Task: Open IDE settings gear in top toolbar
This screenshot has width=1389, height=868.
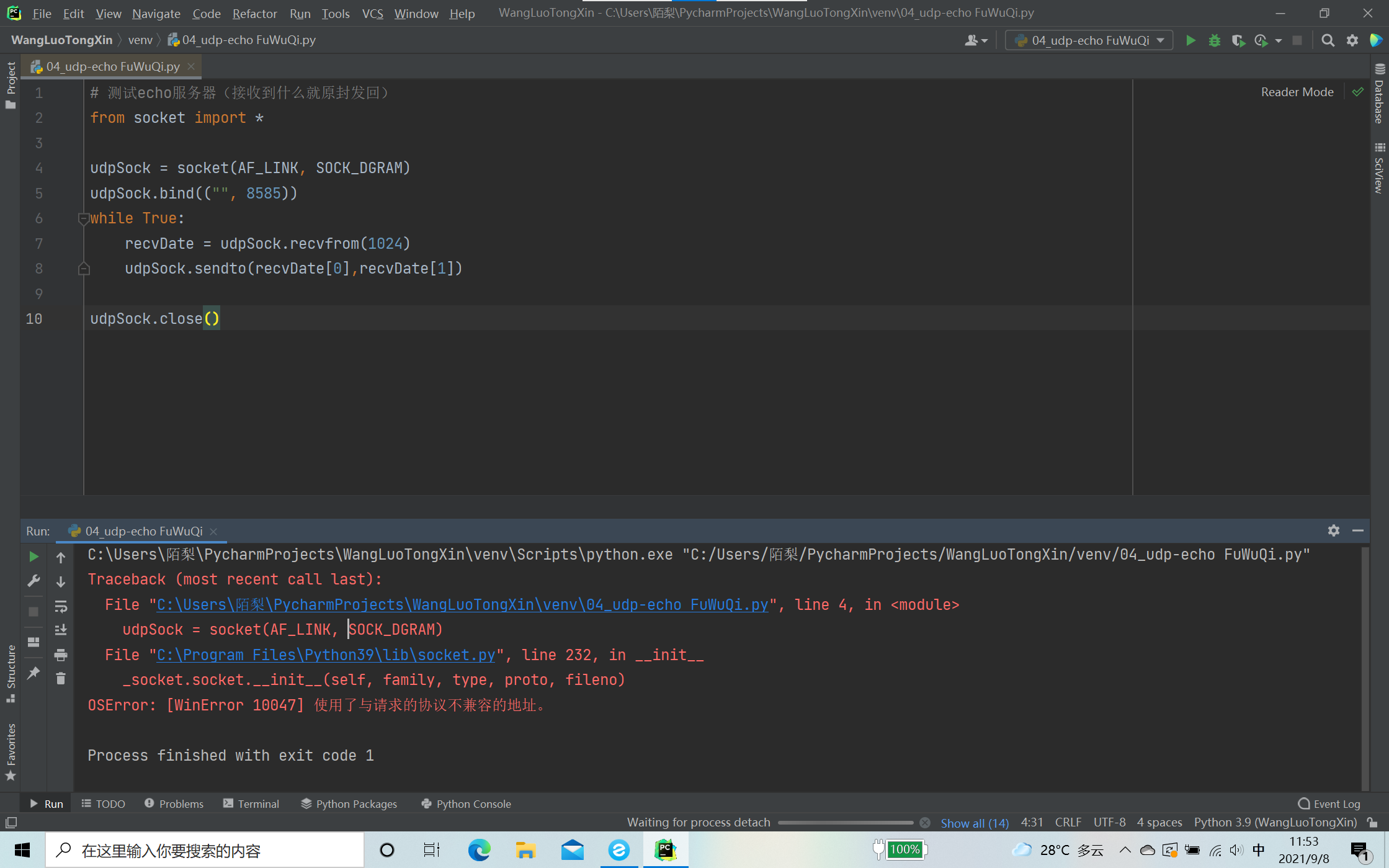Action: tap(1352, 40)
